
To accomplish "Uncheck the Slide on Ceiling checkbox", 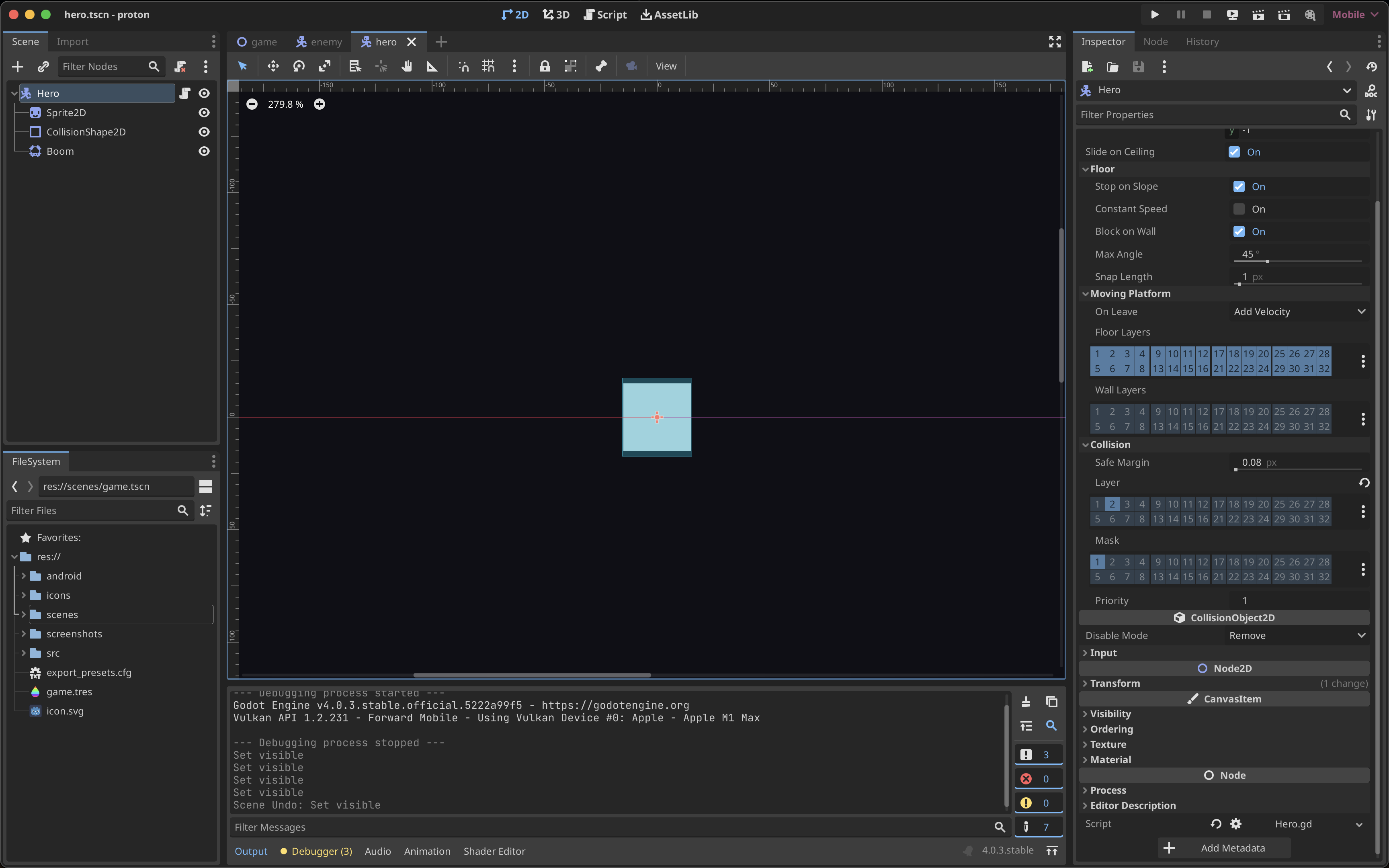I will coord(1234,152).
